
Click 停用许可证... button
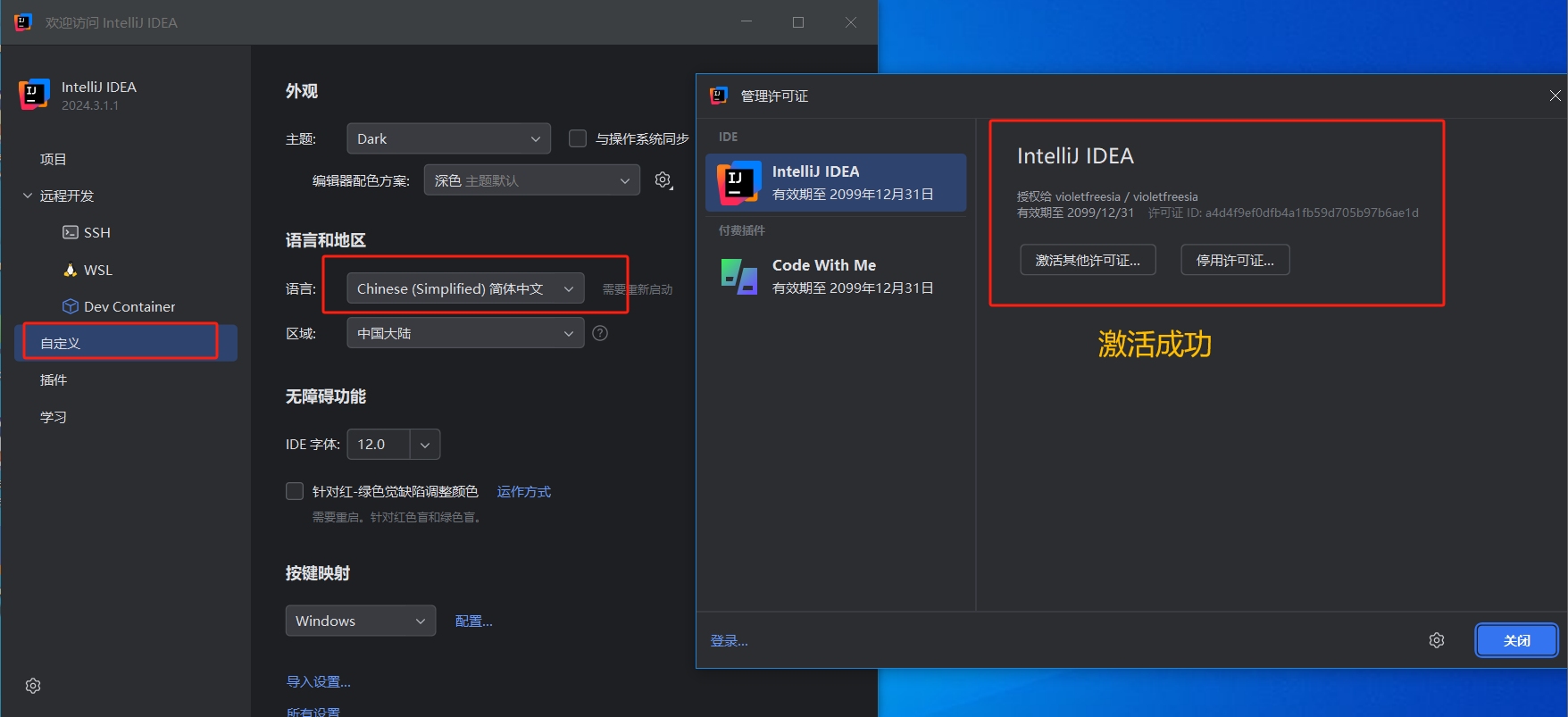(1235, 260)
